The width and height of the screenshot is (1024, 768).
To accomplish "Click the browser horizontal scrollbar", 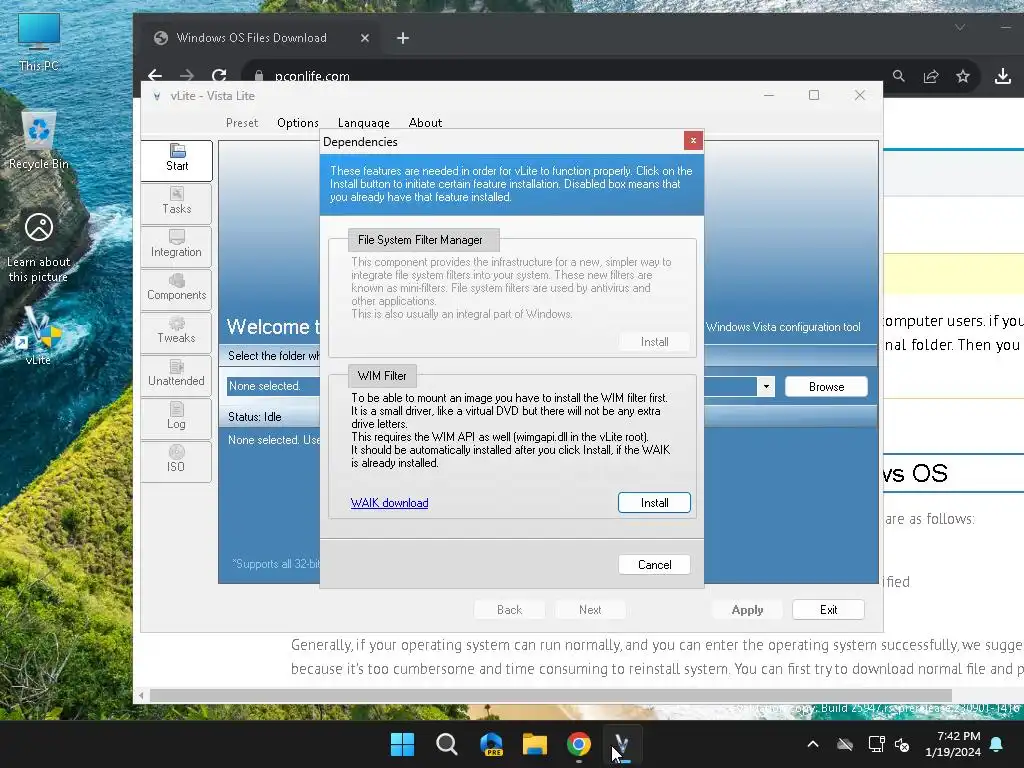I will (551, 696).
